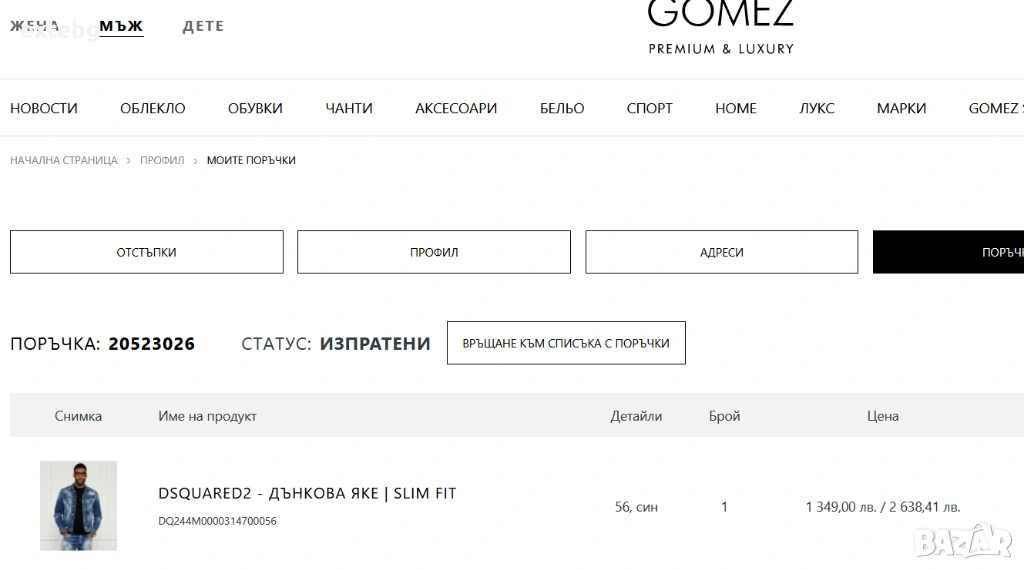Go to ЧАНТИ category

pyautogui.click(x=349, y=108)
